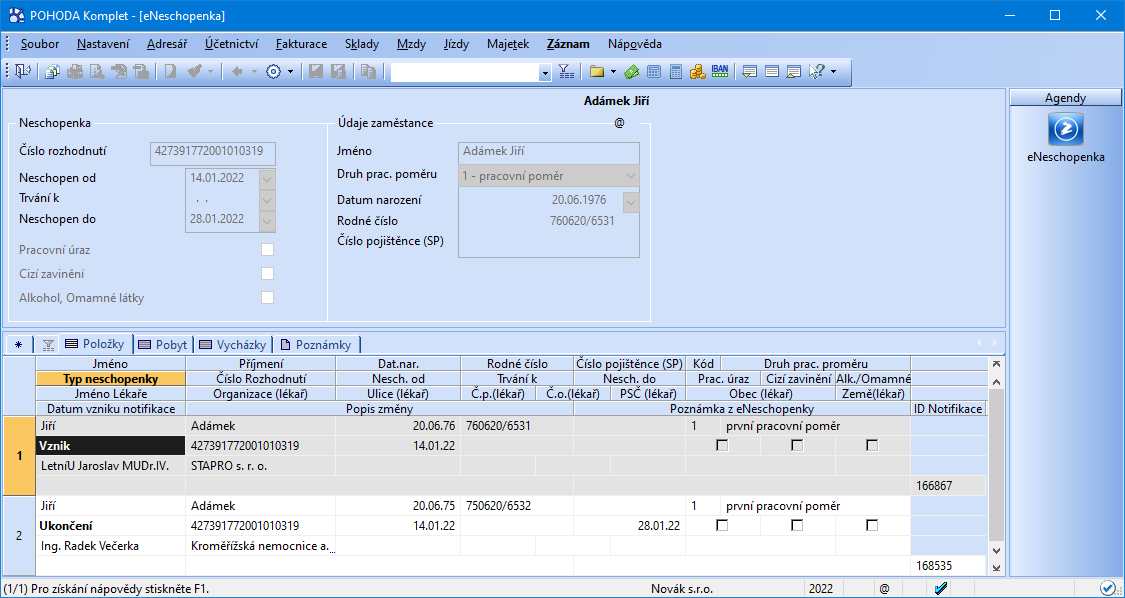The image size is (1125, 598).
Task: Click the gear settings toolbar icon
Action: point(273,71)
